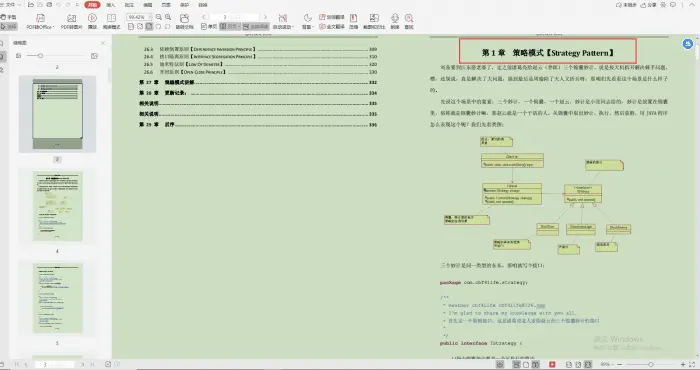Switch to the Edit ribbon tab

[x=147, y=5]
